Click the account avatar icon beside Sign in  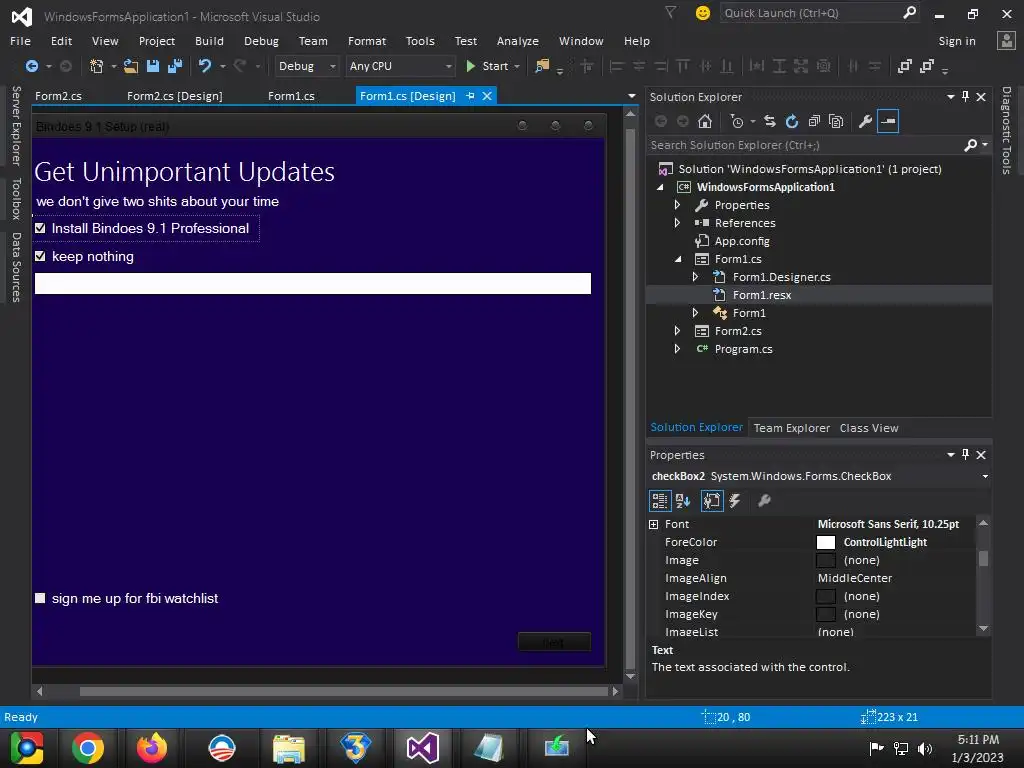[1006, 40]
